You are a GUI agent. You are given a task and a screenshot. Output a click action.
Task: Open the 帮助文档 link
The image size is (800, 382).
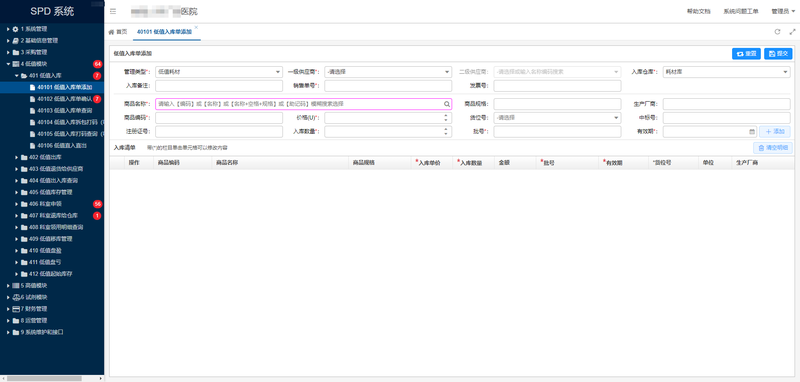click(698, 12)
